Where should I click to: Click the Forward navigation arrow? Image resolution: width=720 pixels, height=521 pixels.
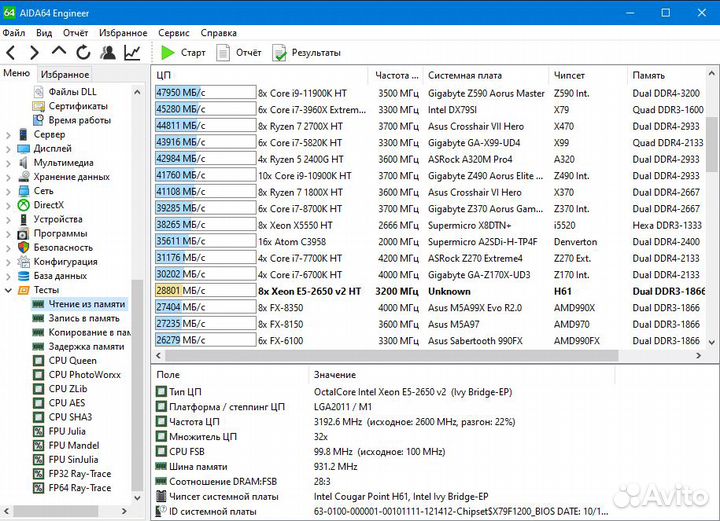pos(34,53)
